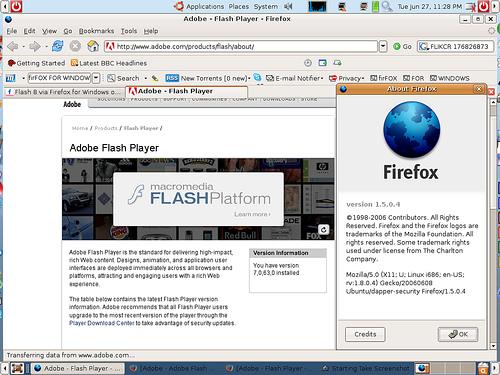This screenshot has height=375, width=500.
Task: Click the toolbar Search button
Action: pos(123,78)
